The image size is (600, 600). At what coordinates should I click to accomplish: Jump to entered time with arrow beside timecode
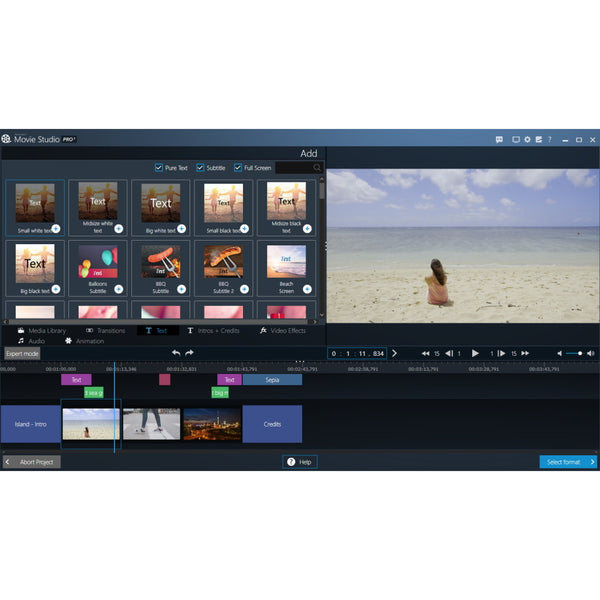394,354
